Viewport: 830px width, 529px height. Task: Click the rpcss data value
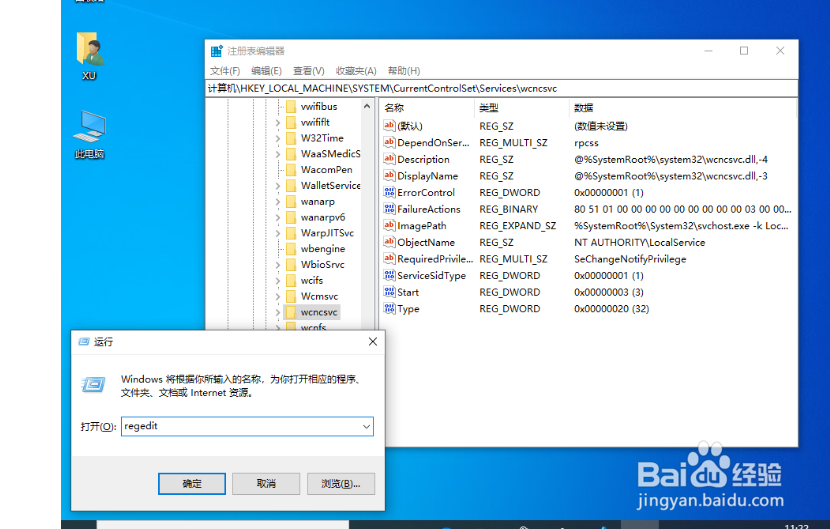pyautogui.click(x=586, y=142)
